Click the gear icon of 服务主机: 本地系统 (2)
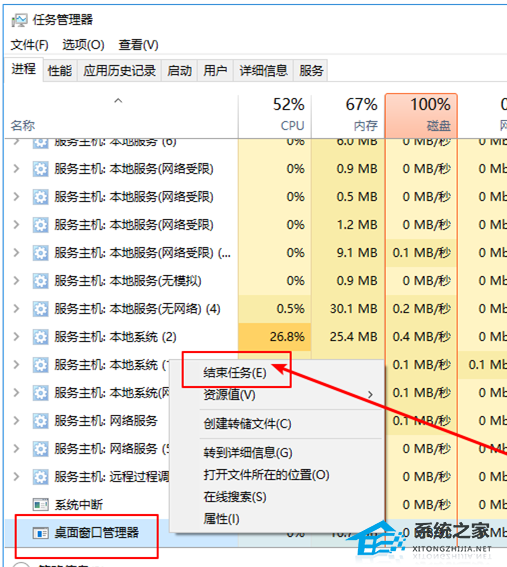 pos(41,337)
